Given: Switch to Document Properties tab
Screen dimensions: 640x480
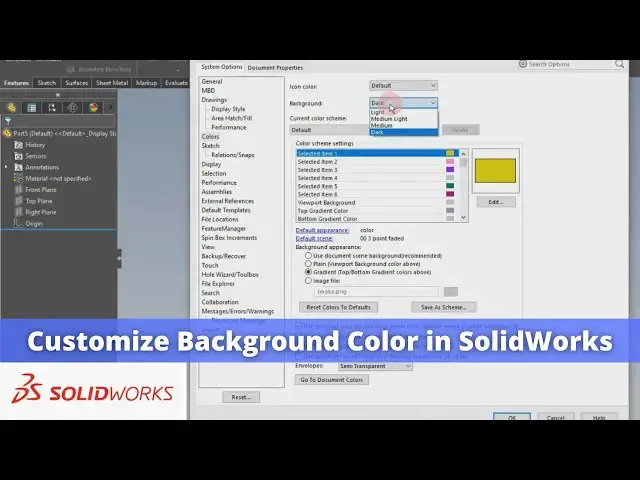Looking at the screenshot, I should coord(275,68).
